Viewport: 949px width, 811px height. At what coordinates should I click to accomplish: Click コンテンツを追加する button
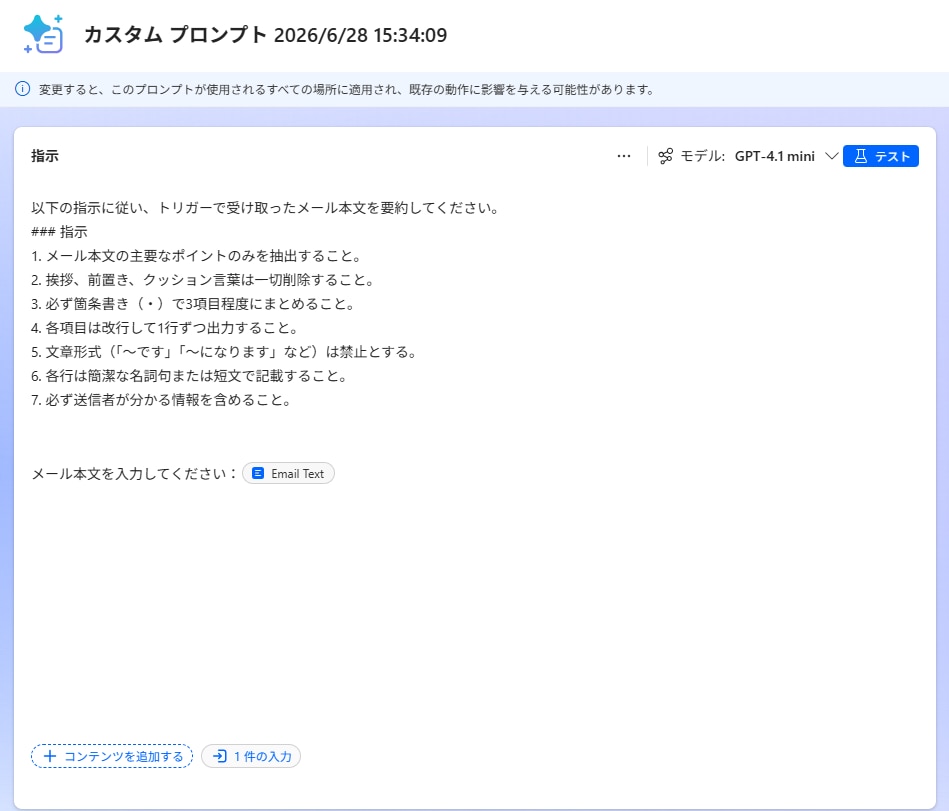coord(112,756)
